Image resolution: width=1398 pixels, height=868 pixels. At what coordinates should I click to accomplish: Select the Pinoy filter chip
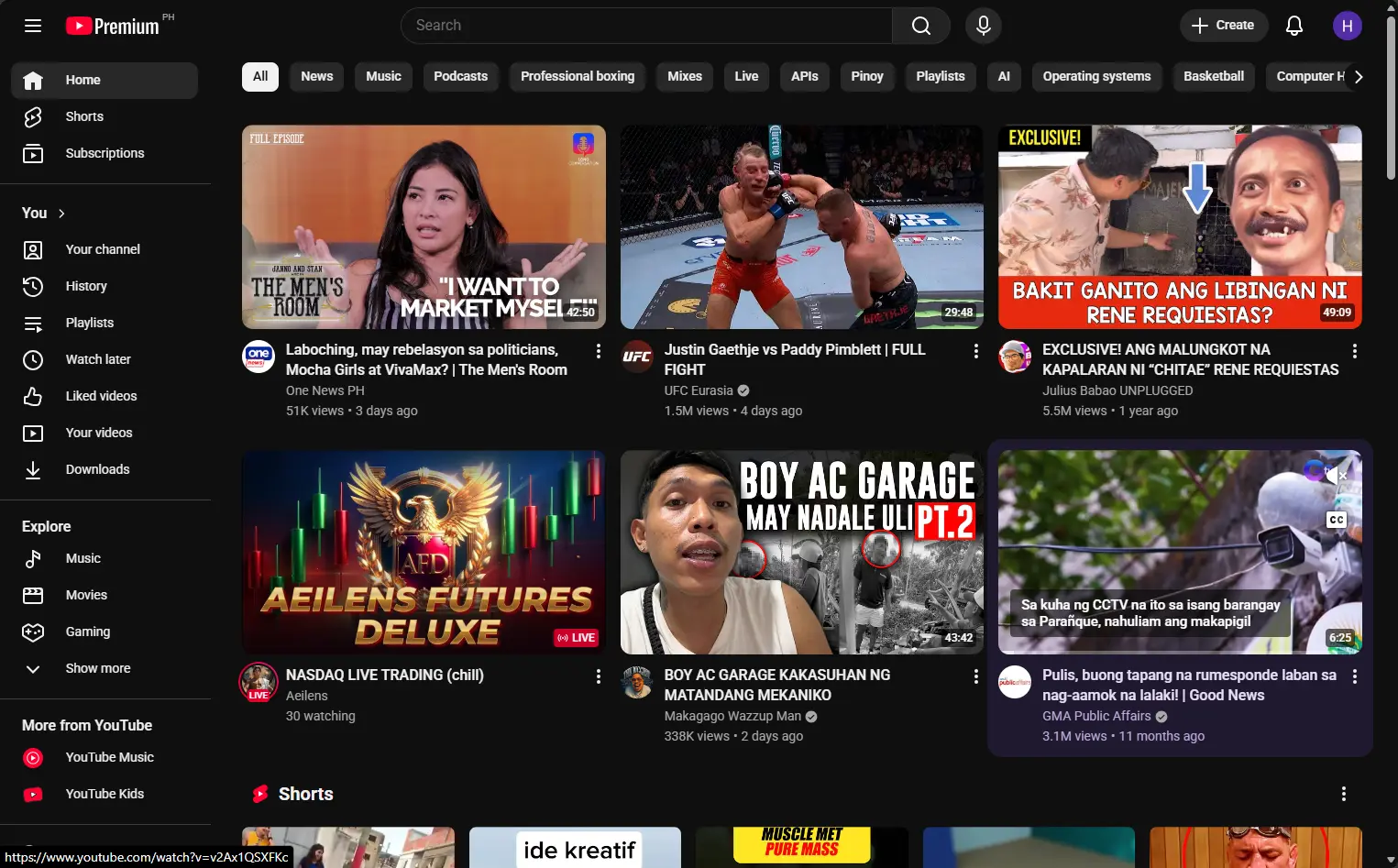[867, 77]
